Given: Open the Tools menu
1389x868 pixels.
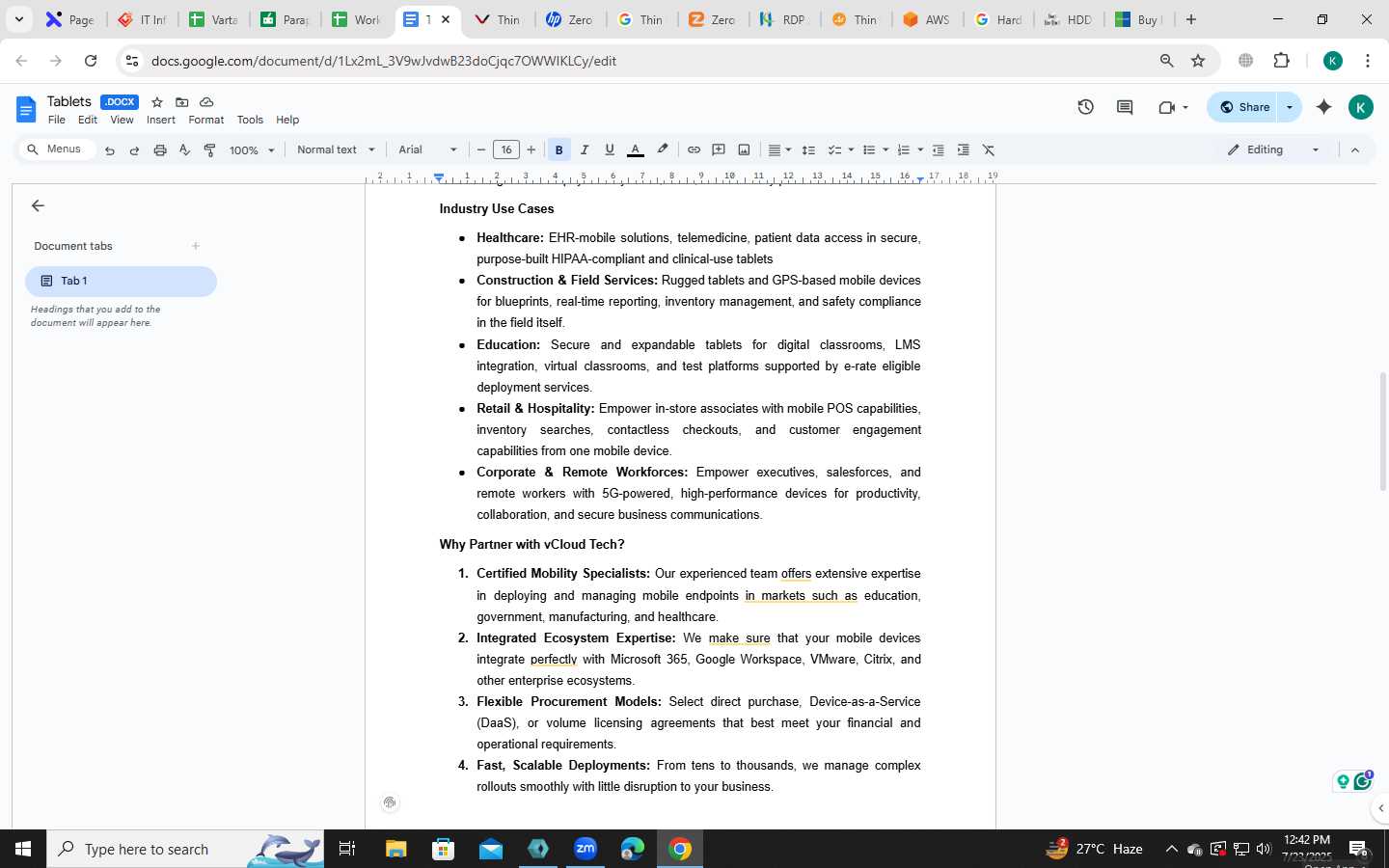Looking at the screenshot, I should click(250, 121).
